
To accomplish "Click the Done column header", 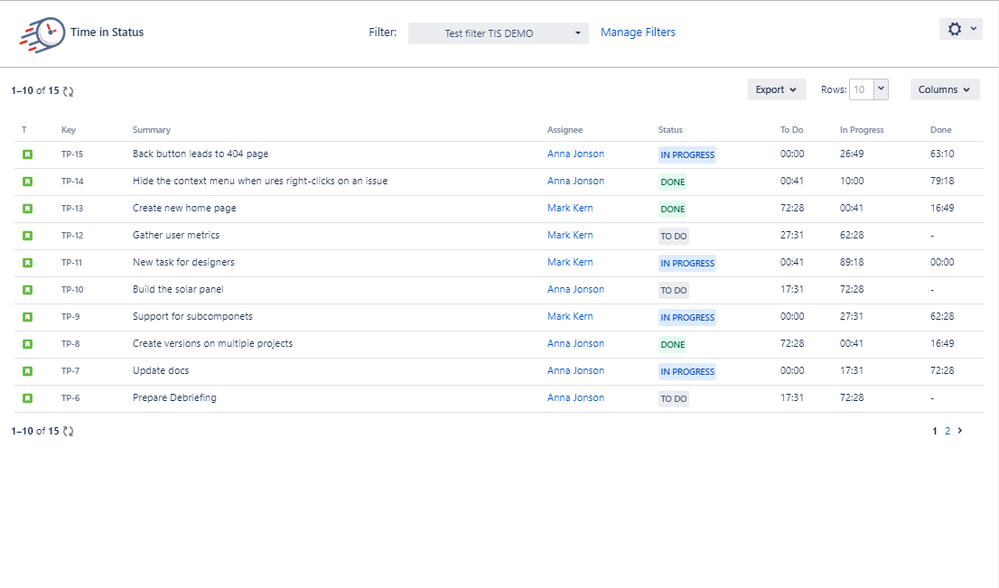I will (x=940, y=130).
